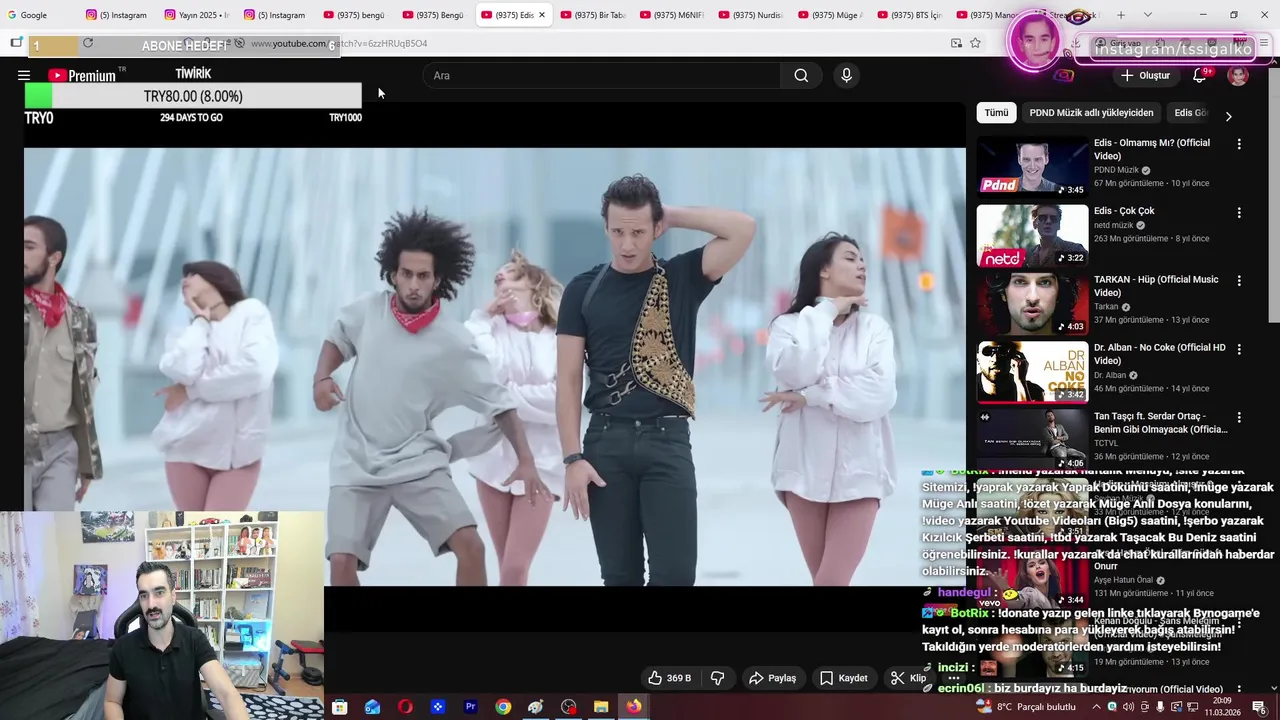
Task: Open the weather widget showing 8°C
Action: click(1028, 707)
